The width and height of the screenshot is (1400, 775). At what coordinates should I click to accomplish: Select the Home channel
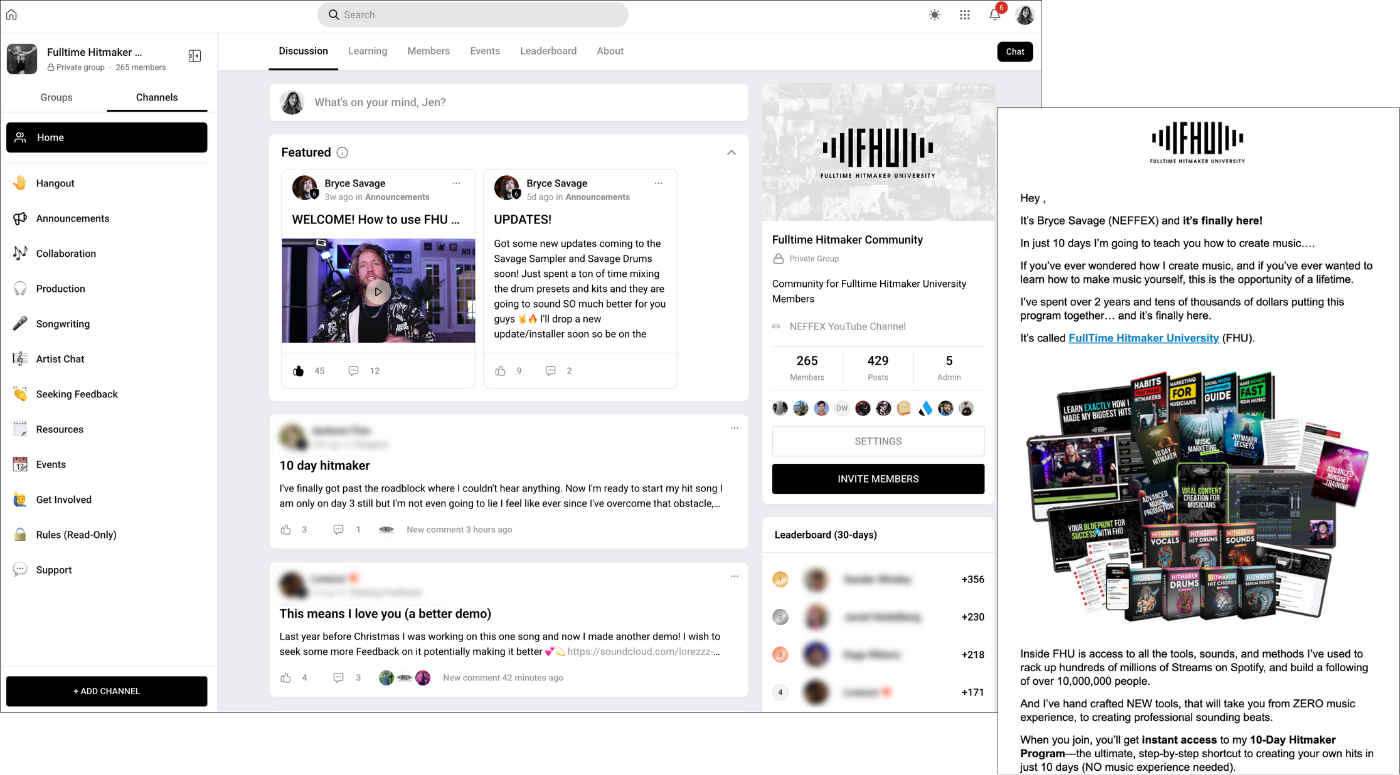click(x=107, y=138)
